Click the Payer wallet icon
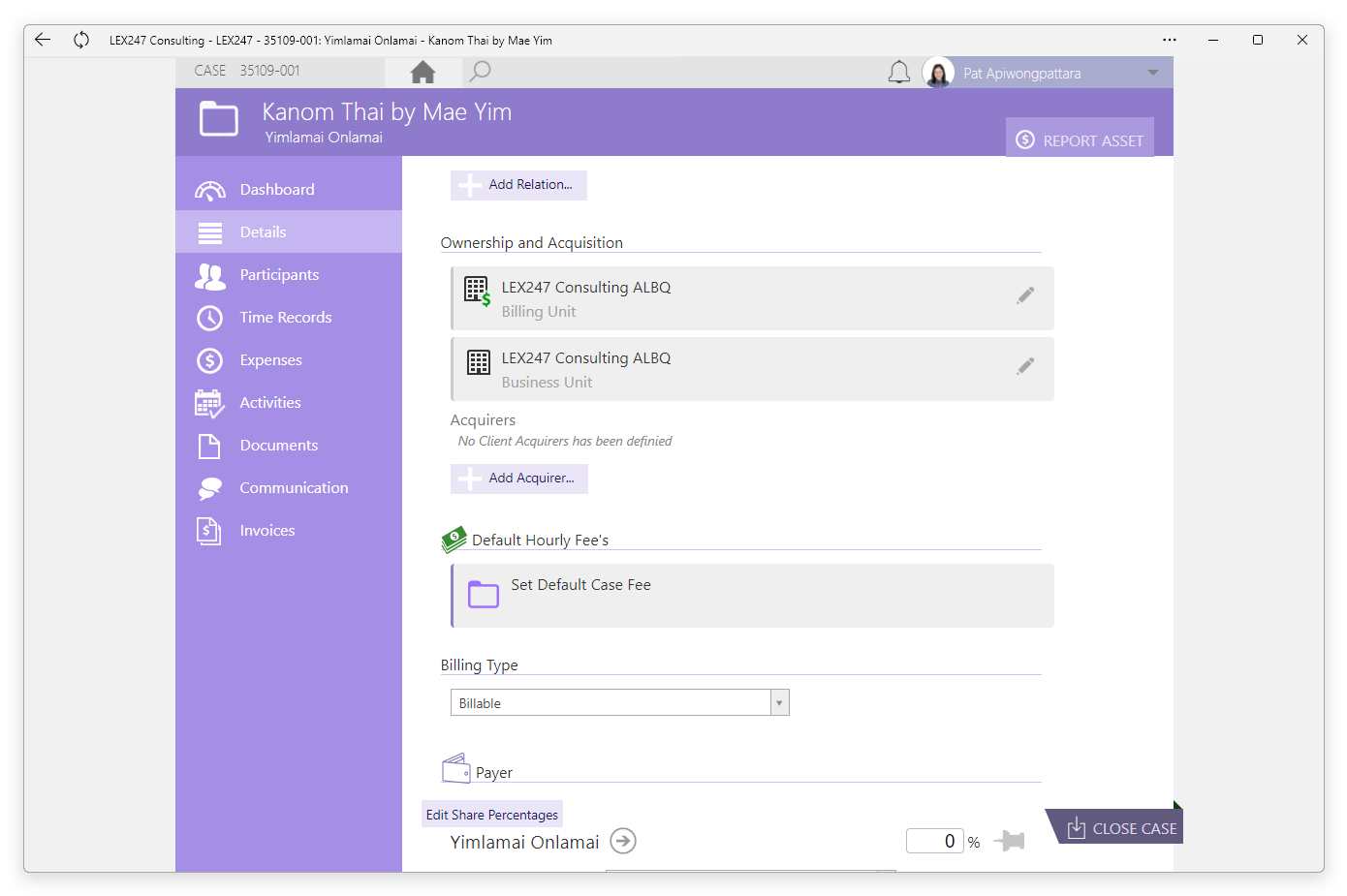Viewport: 1347px width, 896px height. [x=456, y=768]
